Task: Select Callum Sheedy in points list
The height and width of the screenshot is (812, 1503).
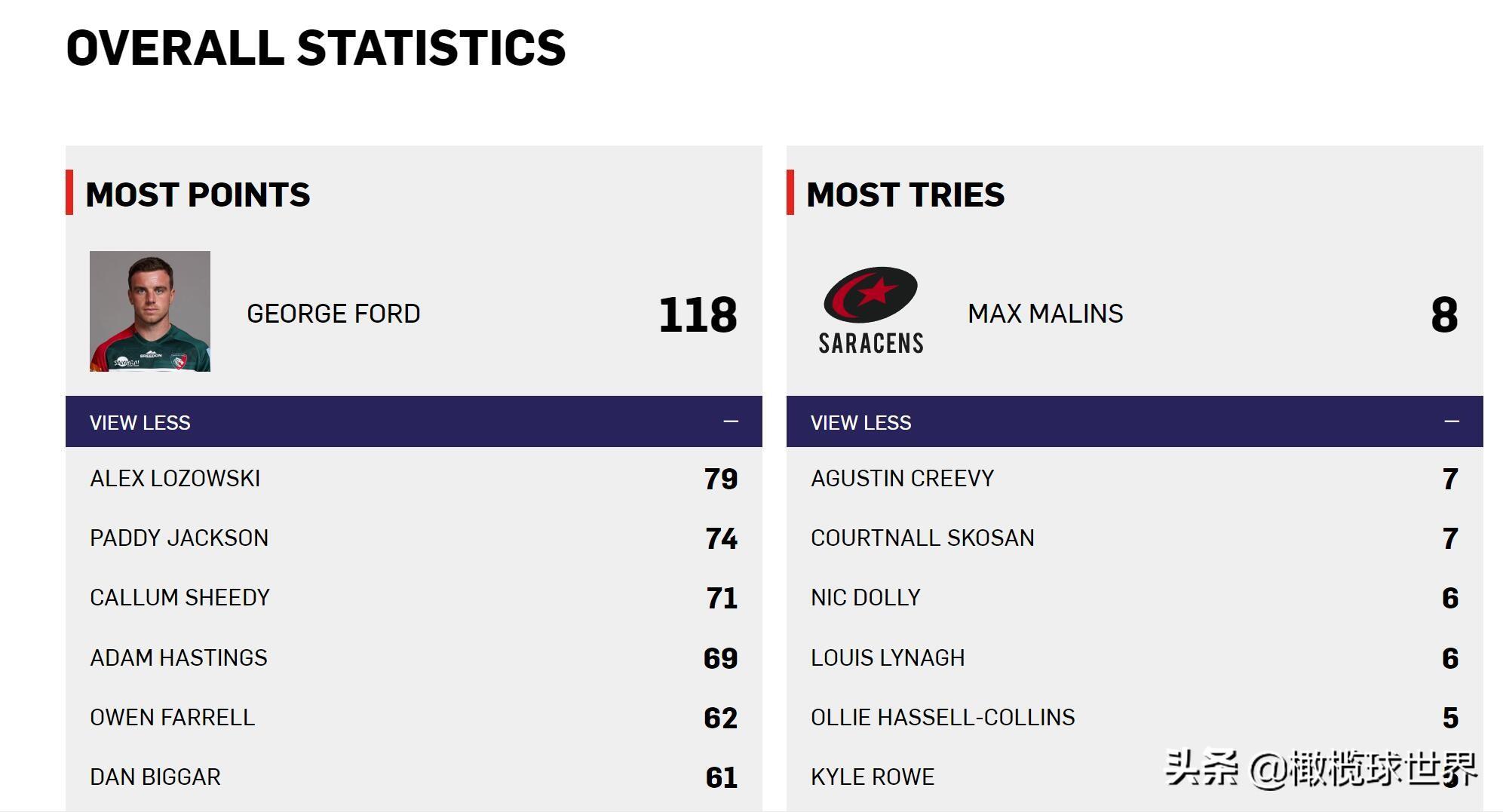Action: pyautogui.click(x=179, y=597)
